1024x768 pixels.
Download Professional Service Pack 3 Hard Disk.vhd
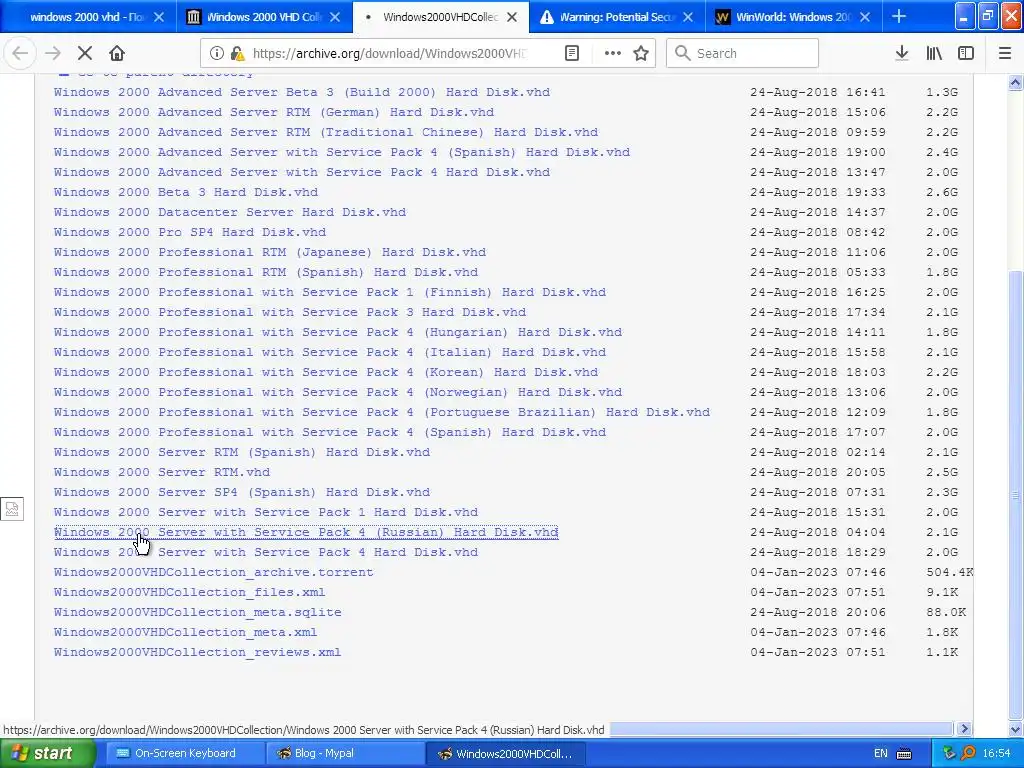click(x=290, y=312)
